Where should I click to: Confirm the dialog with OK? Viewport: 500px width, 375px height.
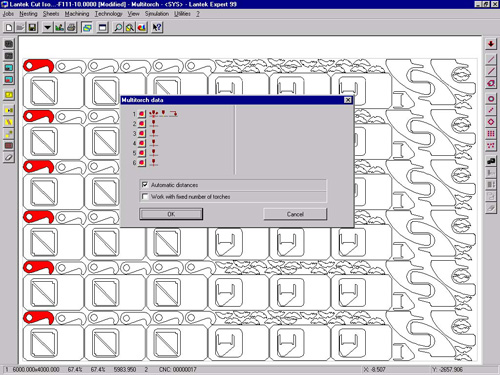171,214
